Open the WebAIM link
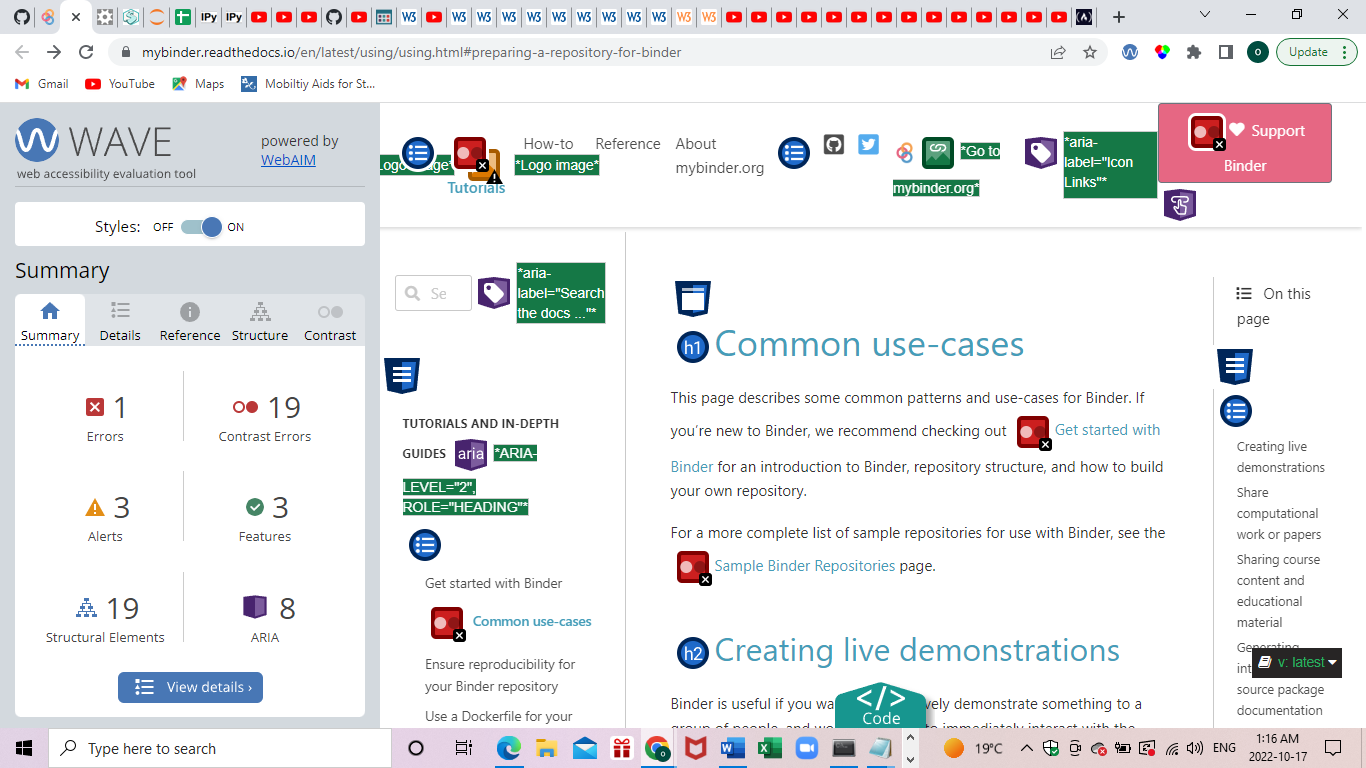This screenshot has height=768, width=1366. click(x=288, y=159)
